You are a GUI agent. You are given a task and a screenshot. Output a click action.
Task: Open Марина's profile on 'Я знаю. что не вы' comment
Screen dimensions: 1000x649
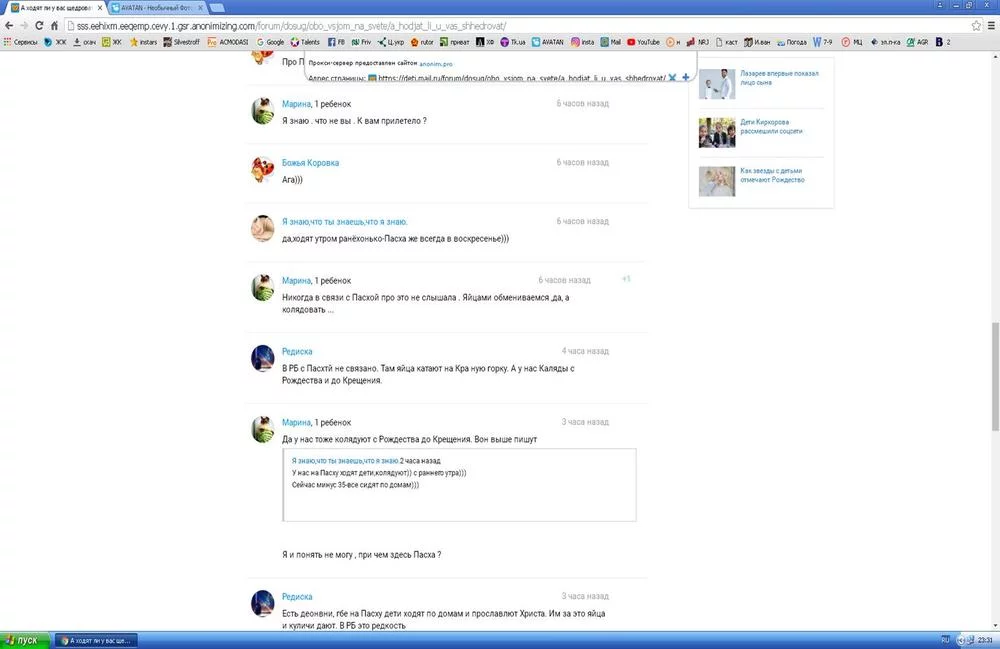(297, 104)
